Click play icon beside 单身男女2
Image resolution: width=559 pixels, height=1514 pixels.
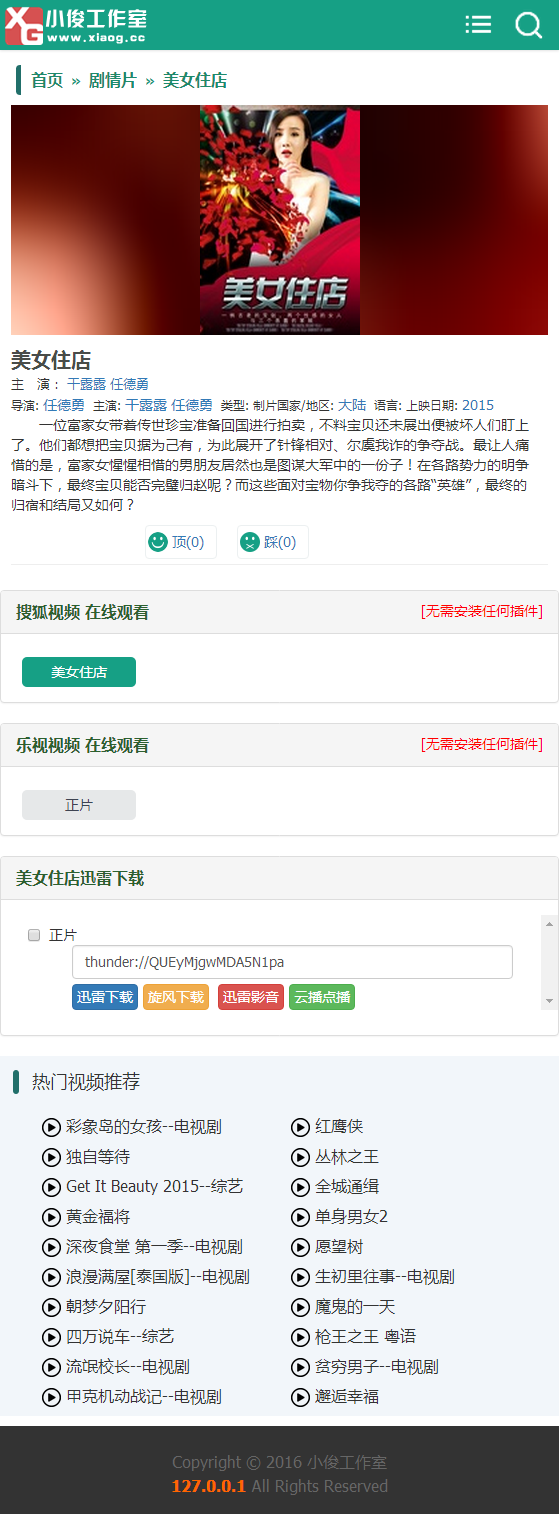tap(300, 1217)
